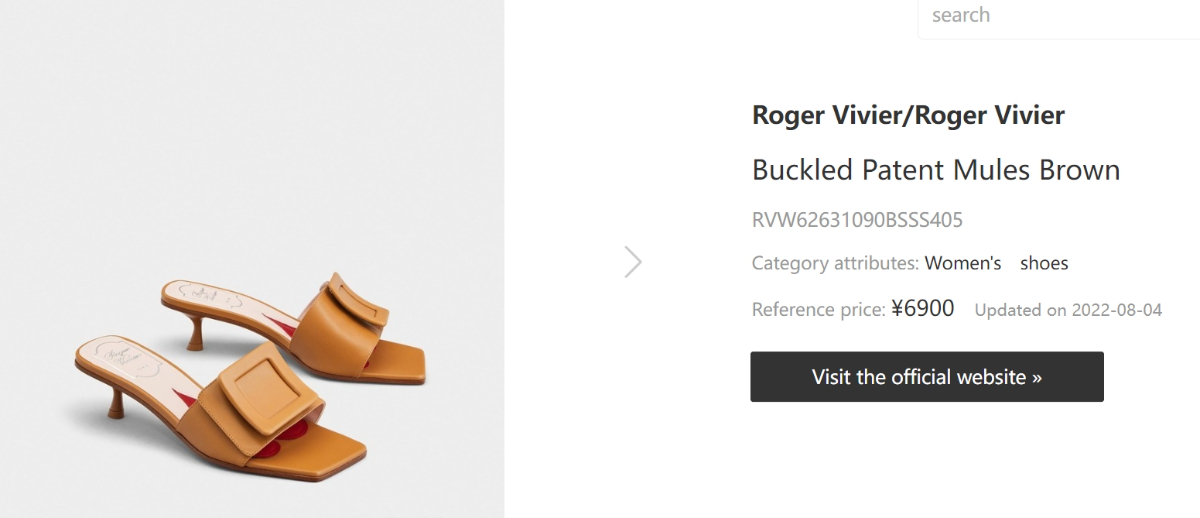
Task: Show the next product image arrow
Action: 633,262
